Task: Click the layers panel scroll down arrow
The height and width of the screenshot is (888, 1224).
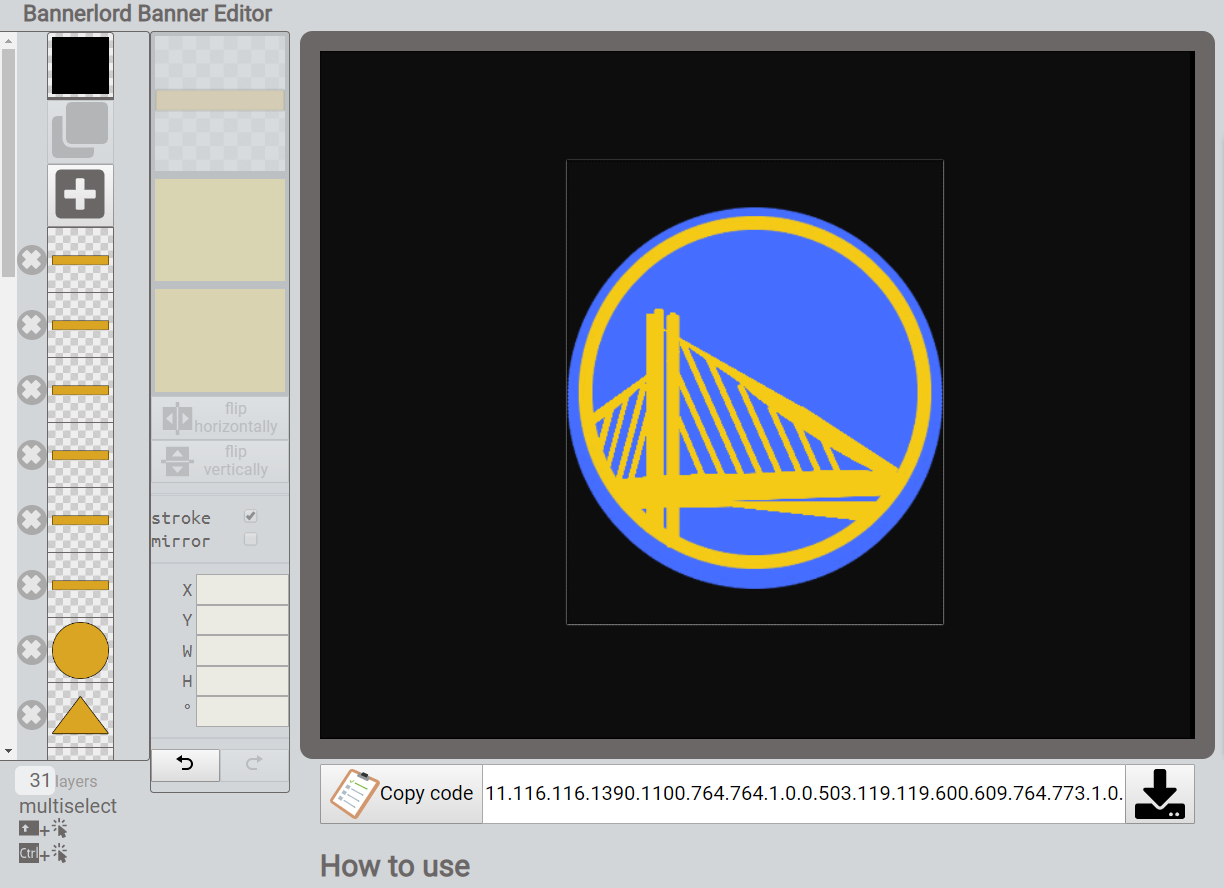Action: tap(8, 751)
